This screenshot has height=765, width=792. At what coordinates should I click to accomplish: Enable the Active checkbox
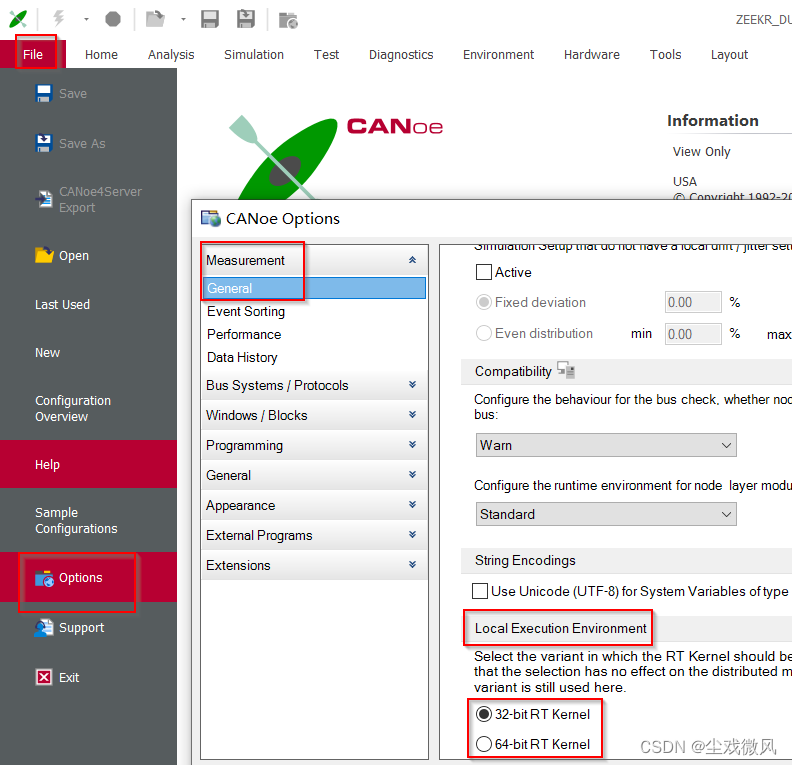click(483, 272)
